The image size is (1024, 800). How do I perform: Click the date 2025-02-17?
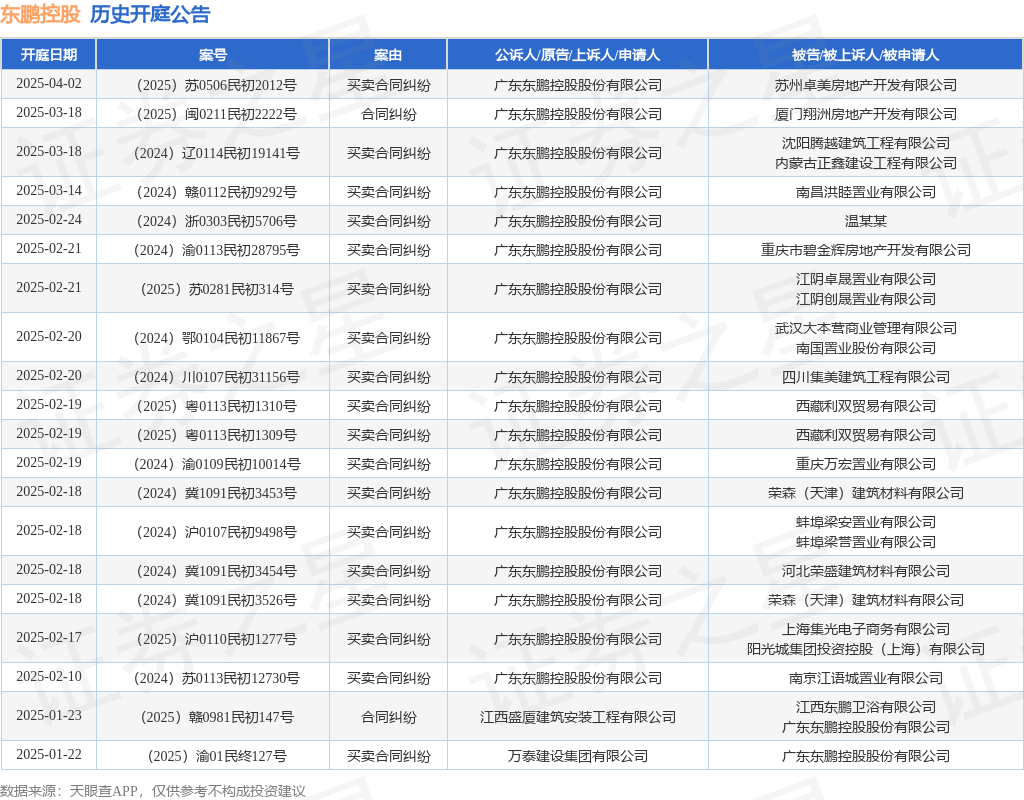click(x=49, y=637)
